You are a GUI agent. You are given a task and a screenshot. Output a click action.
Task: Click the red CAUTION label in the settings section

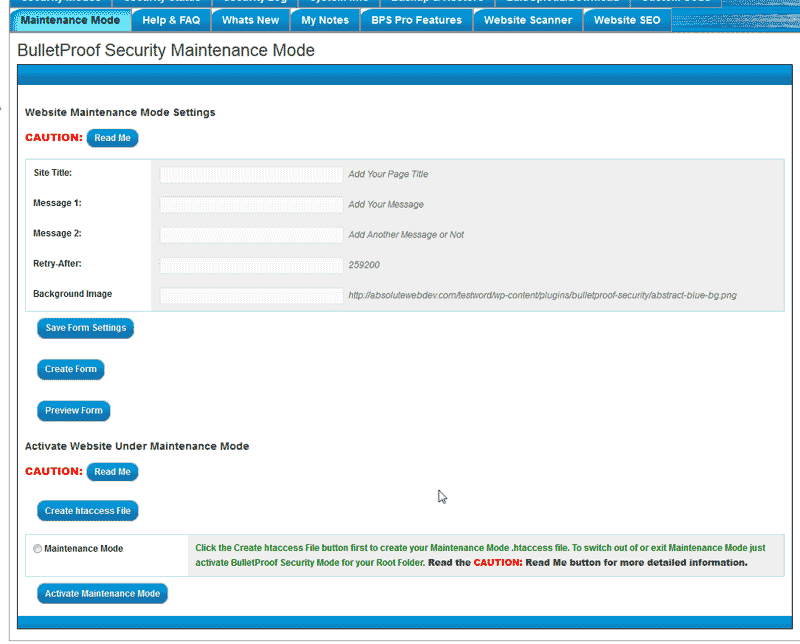click(x=54, y=138)
